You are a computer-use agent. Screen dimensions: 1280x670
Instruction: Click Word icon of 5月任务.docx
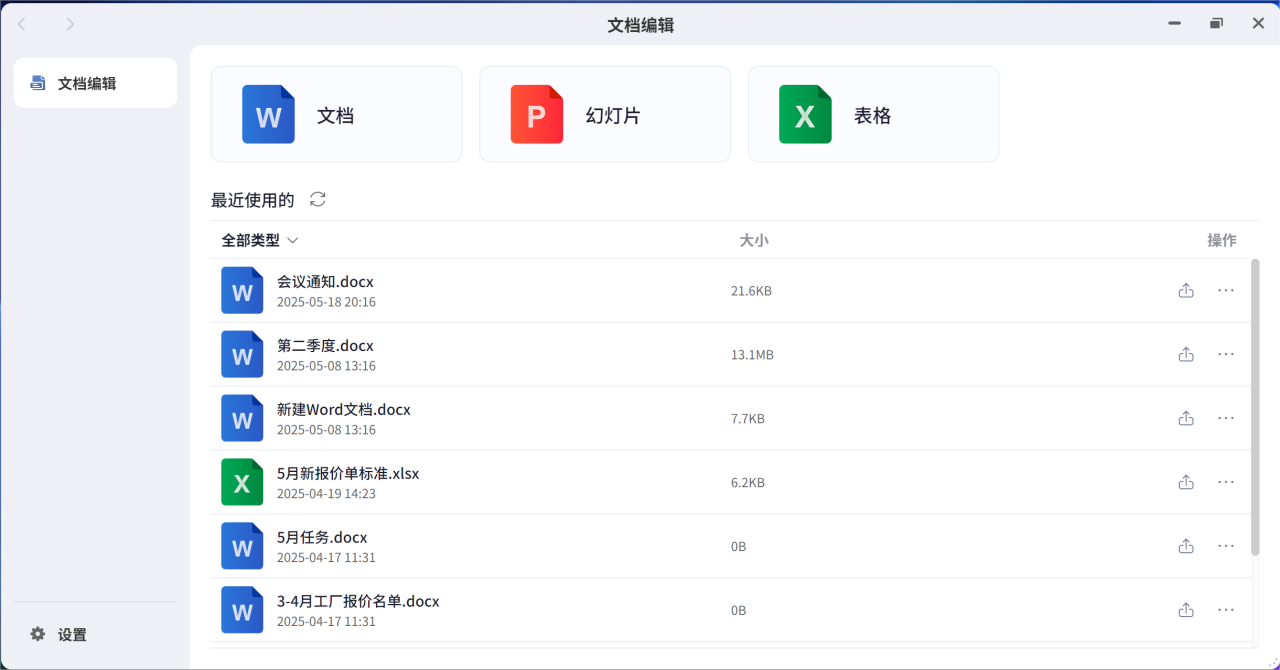pyautogui.click(x=242, y=547)
